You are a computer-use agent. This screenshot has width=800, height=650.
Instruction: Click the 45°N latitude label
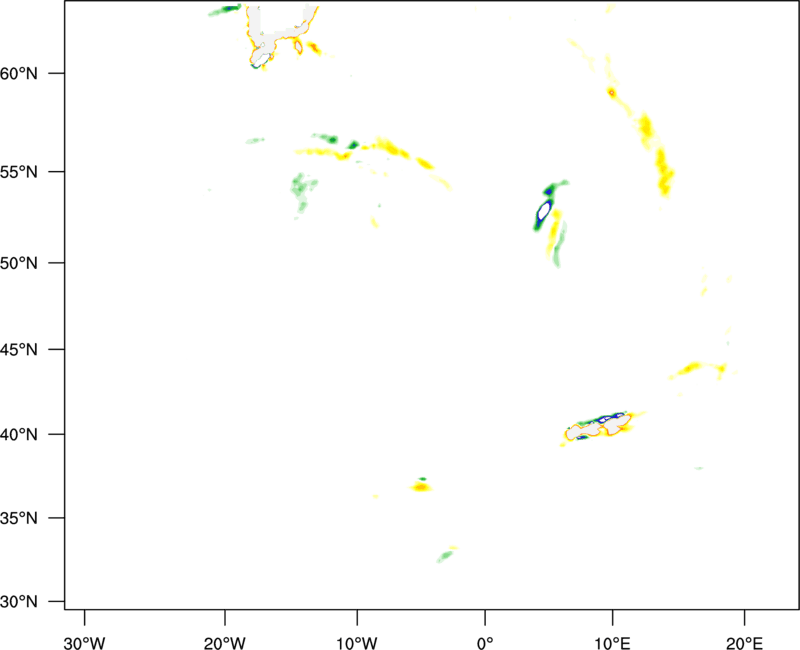click(x=19, y=349)
